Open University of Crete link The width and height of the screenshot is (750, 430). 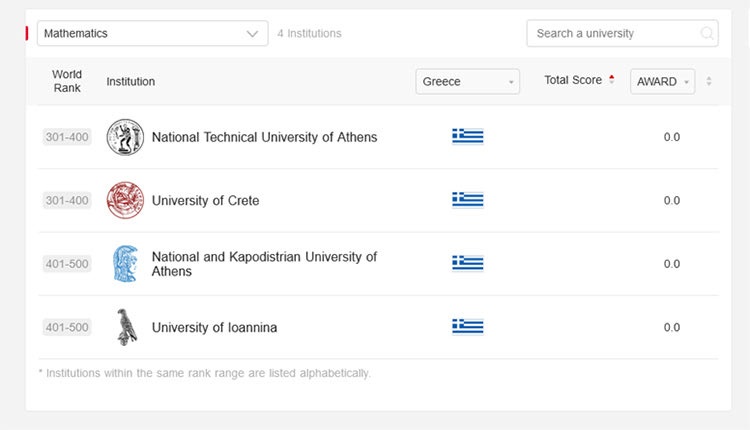(x=206, y=200)
